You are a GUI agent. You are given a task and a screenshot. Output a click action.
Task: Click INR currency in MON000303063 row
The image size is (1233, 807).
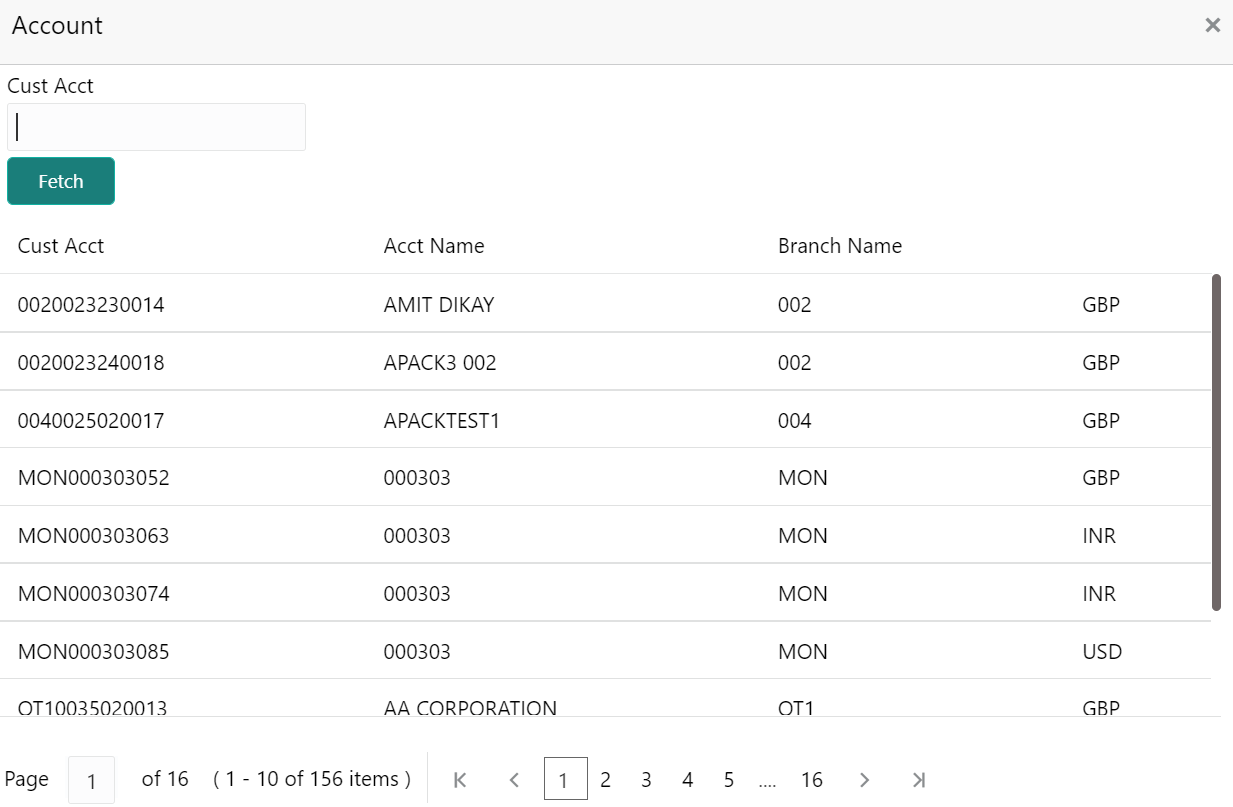(1099, 536)
